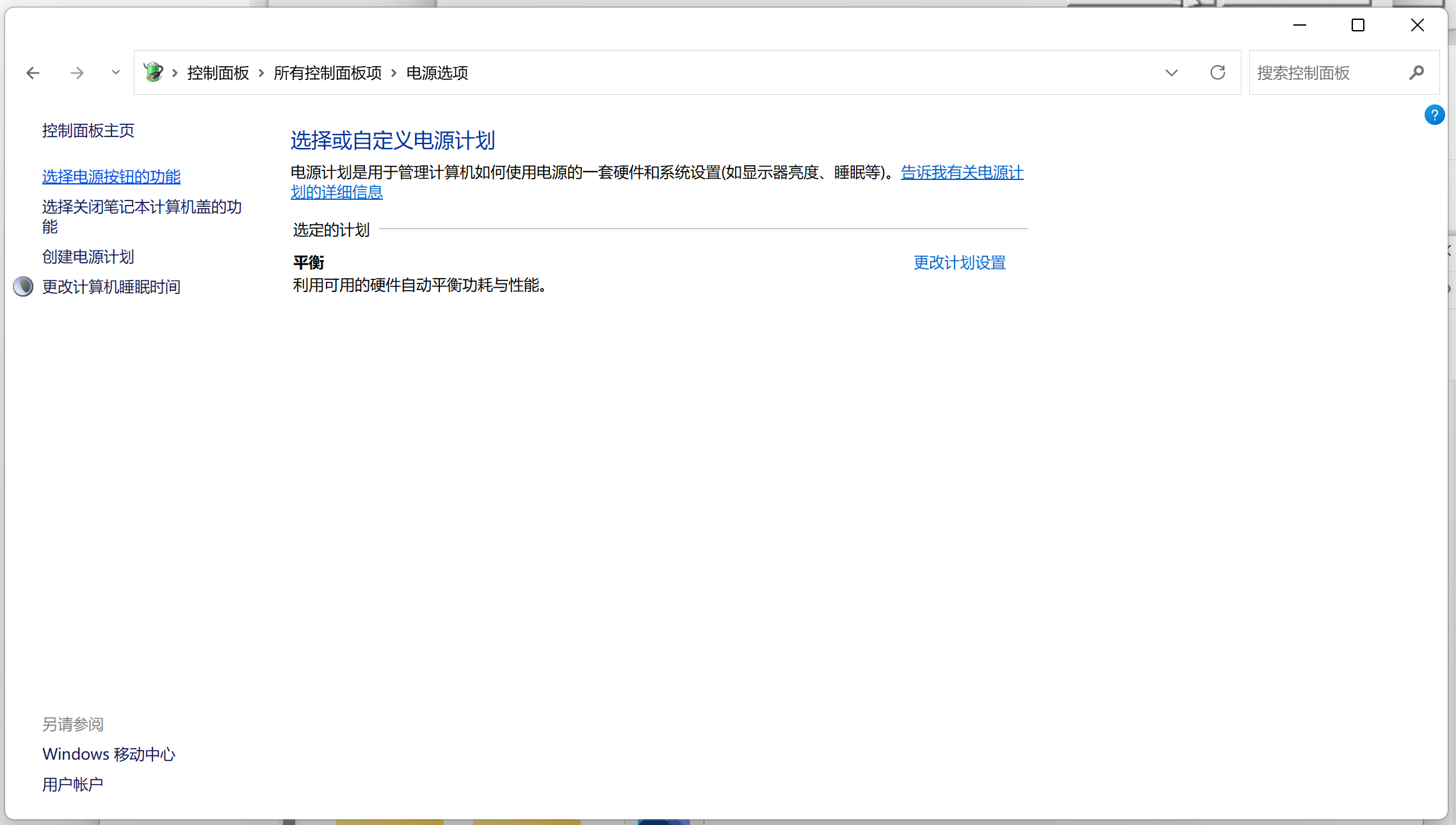This screenshot has width=1456, height=825.
Task: Open 告诉我有关电源计划的详细信息 link
Action: (962, 172)
